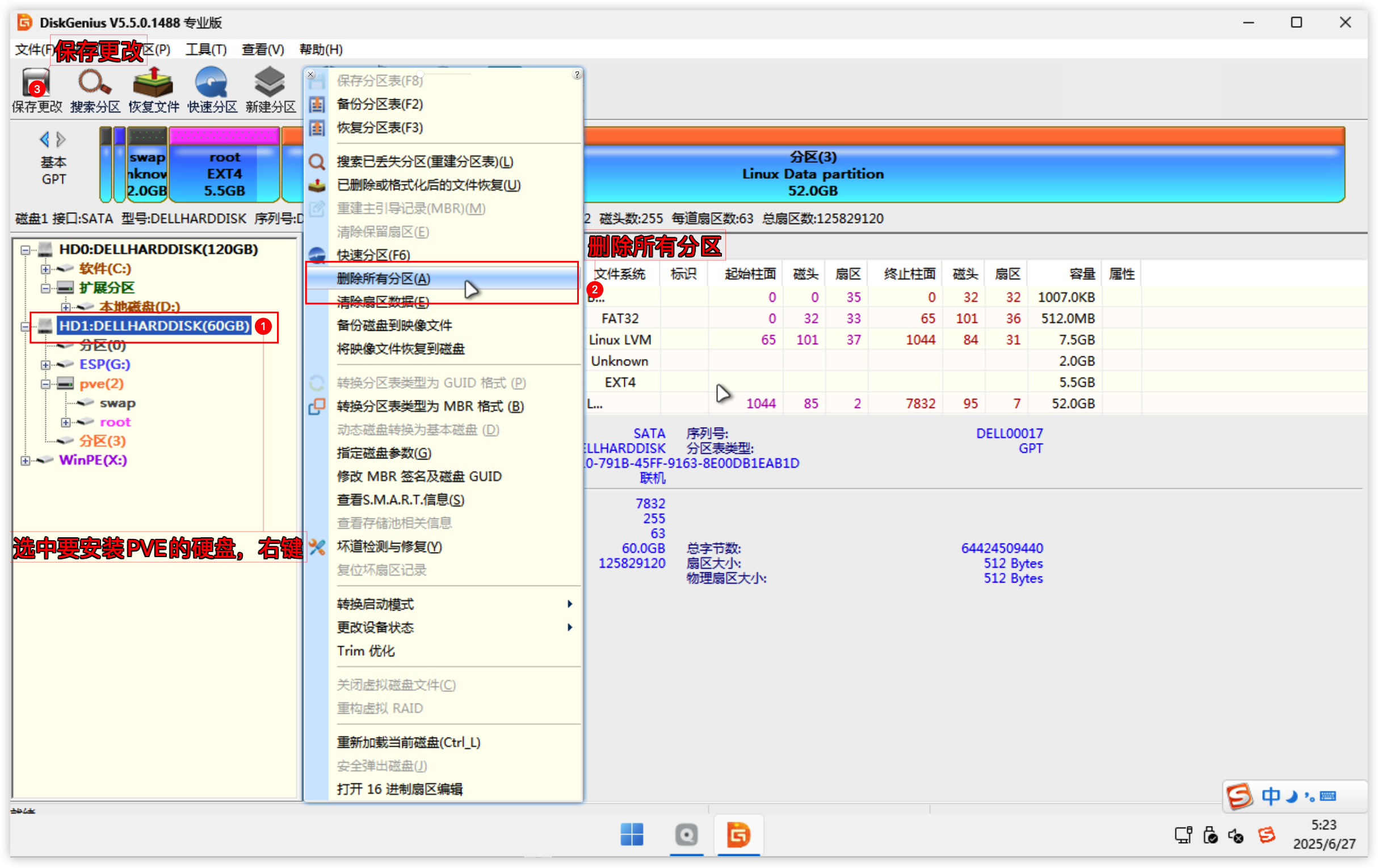Click the Sogou input tray icon
Image resolution: width=1378 pixels, height=868 pixels.
point(1266,836)
